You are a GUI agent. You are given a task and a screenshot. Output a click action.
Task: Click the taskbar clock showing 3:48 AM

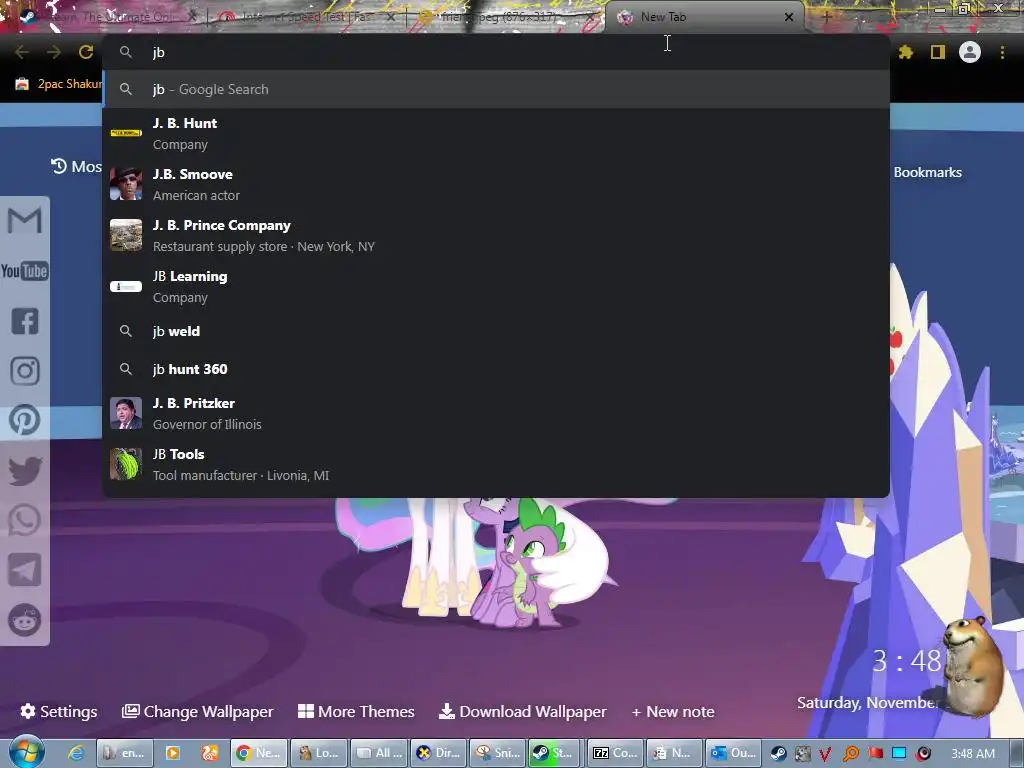[x=973, y=754]
